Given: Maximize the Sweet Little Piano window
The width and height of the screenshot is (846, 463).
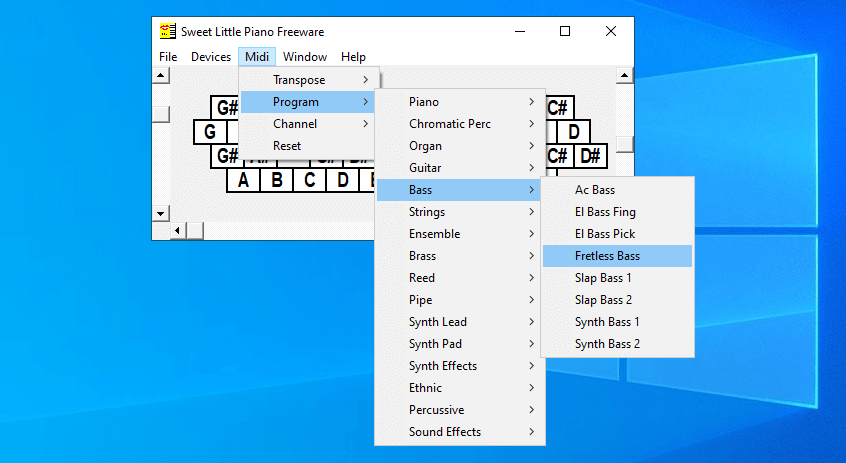Looking at the screenshot, I should pos(565,31).
